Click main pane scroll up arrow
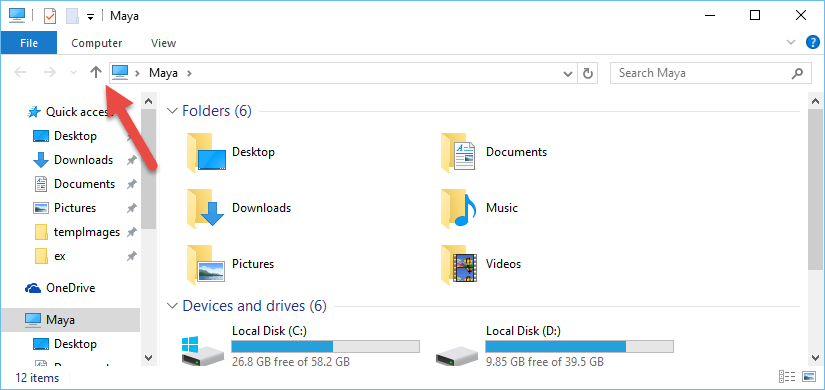The image size is (825, 390). pyautogui.click(x=816, y=101)
